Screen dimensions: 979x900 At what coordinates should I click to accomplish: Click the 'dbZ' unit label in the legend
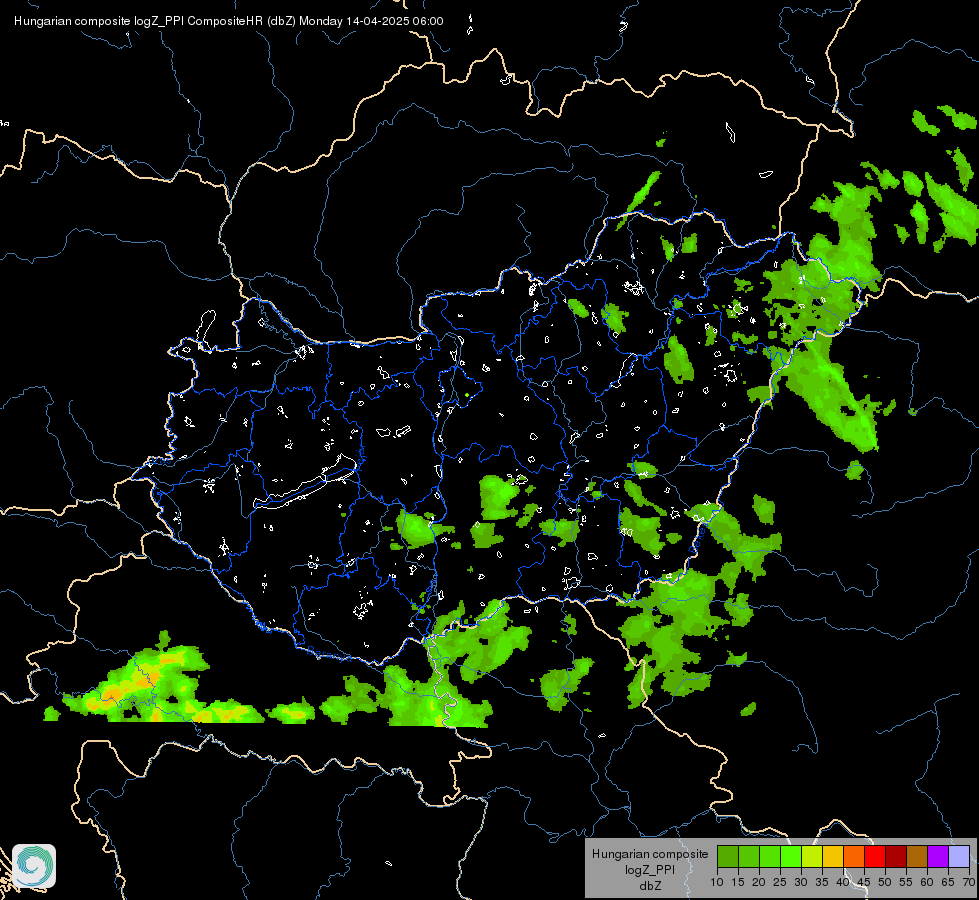click(650, 886)
